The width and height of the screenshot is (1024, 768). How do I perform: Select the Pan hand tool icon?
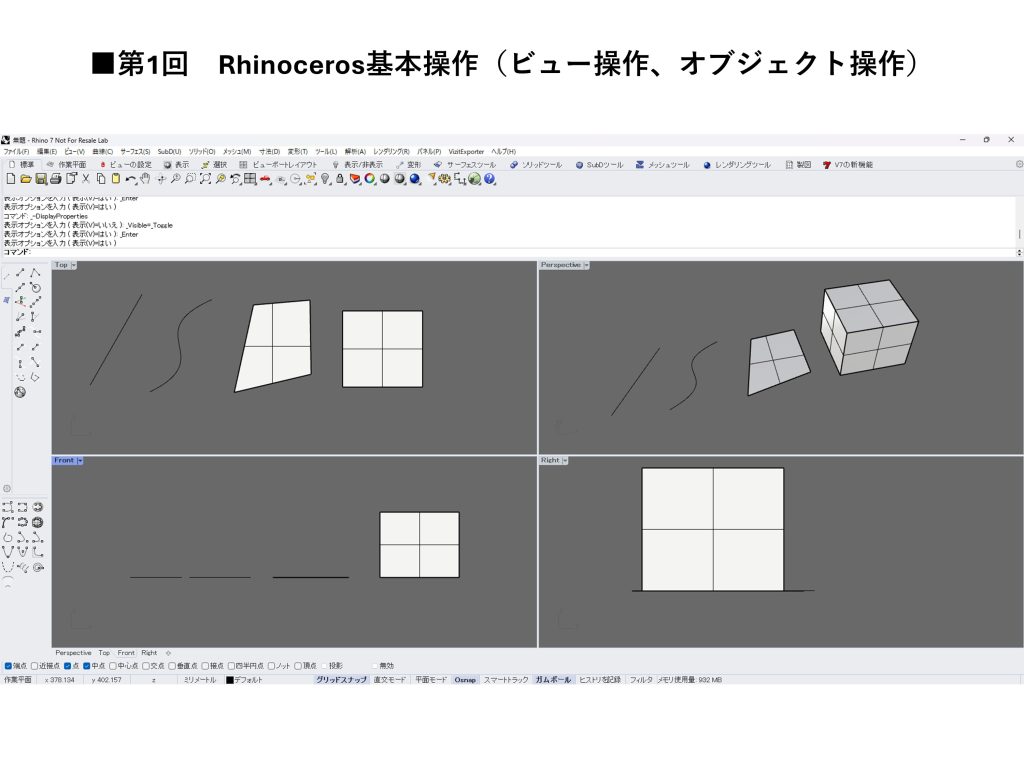[145, 179]
